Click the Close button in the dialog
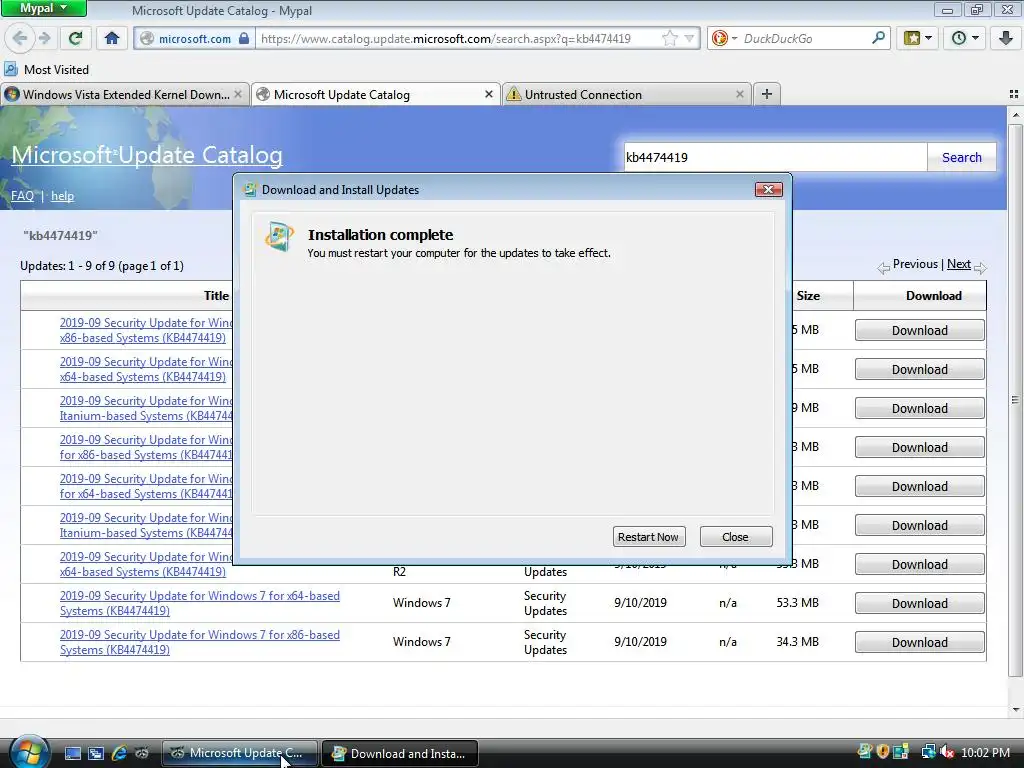The width and height of the screenshot is (1024, 768). click(735, 537)
